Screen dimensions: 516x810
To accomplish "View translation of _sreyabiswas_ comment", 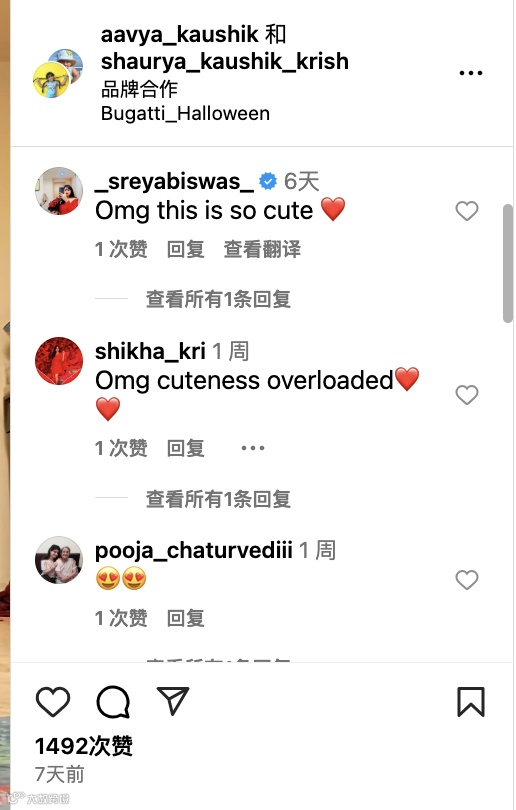I will pyautogui.click(x=262, y=249).
